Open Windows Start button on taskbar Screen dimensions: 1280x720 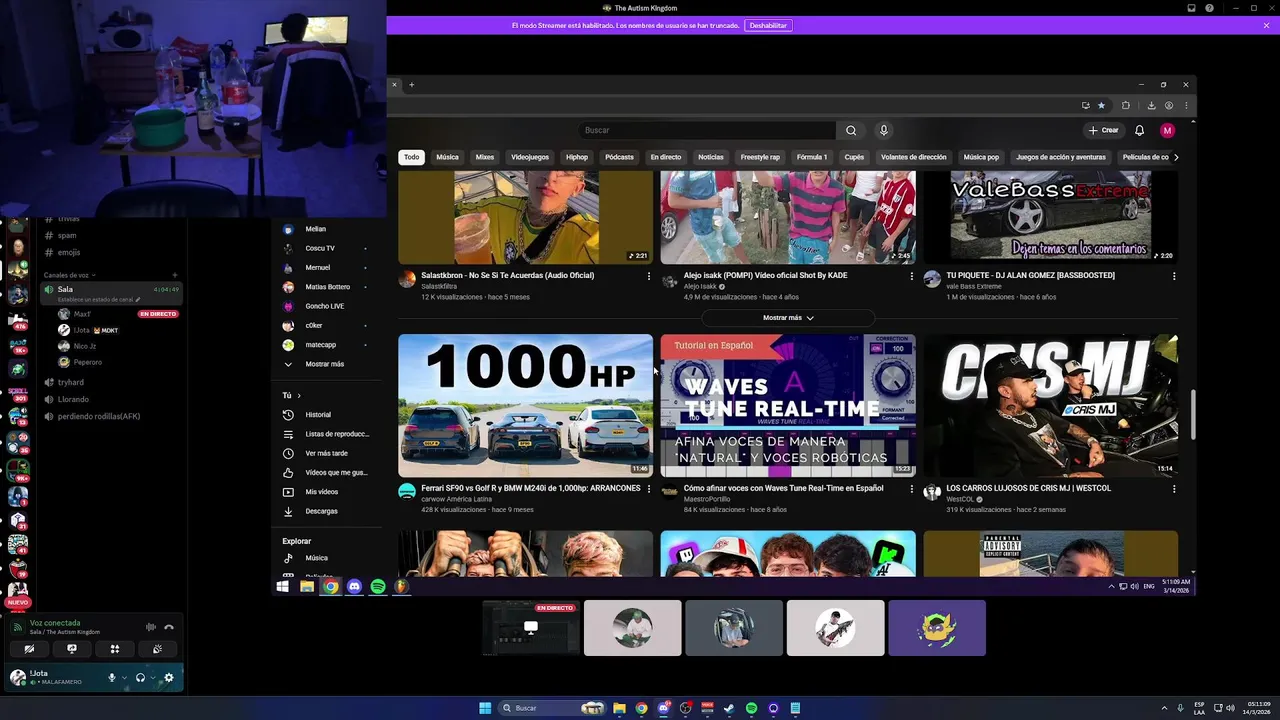[x=485, y=708]
